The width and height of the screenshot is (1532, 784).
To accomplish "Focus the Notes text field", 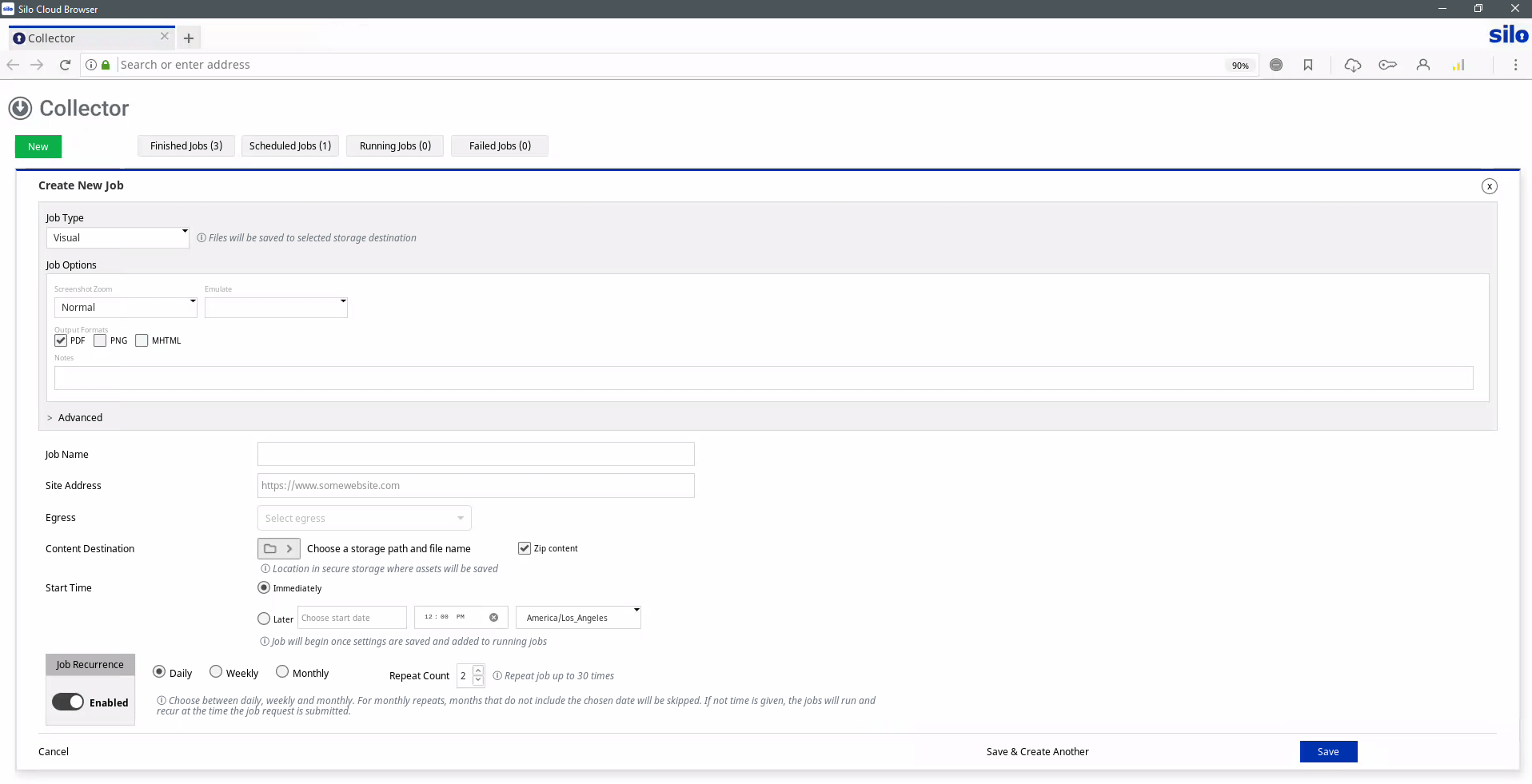I will [764, 378].
